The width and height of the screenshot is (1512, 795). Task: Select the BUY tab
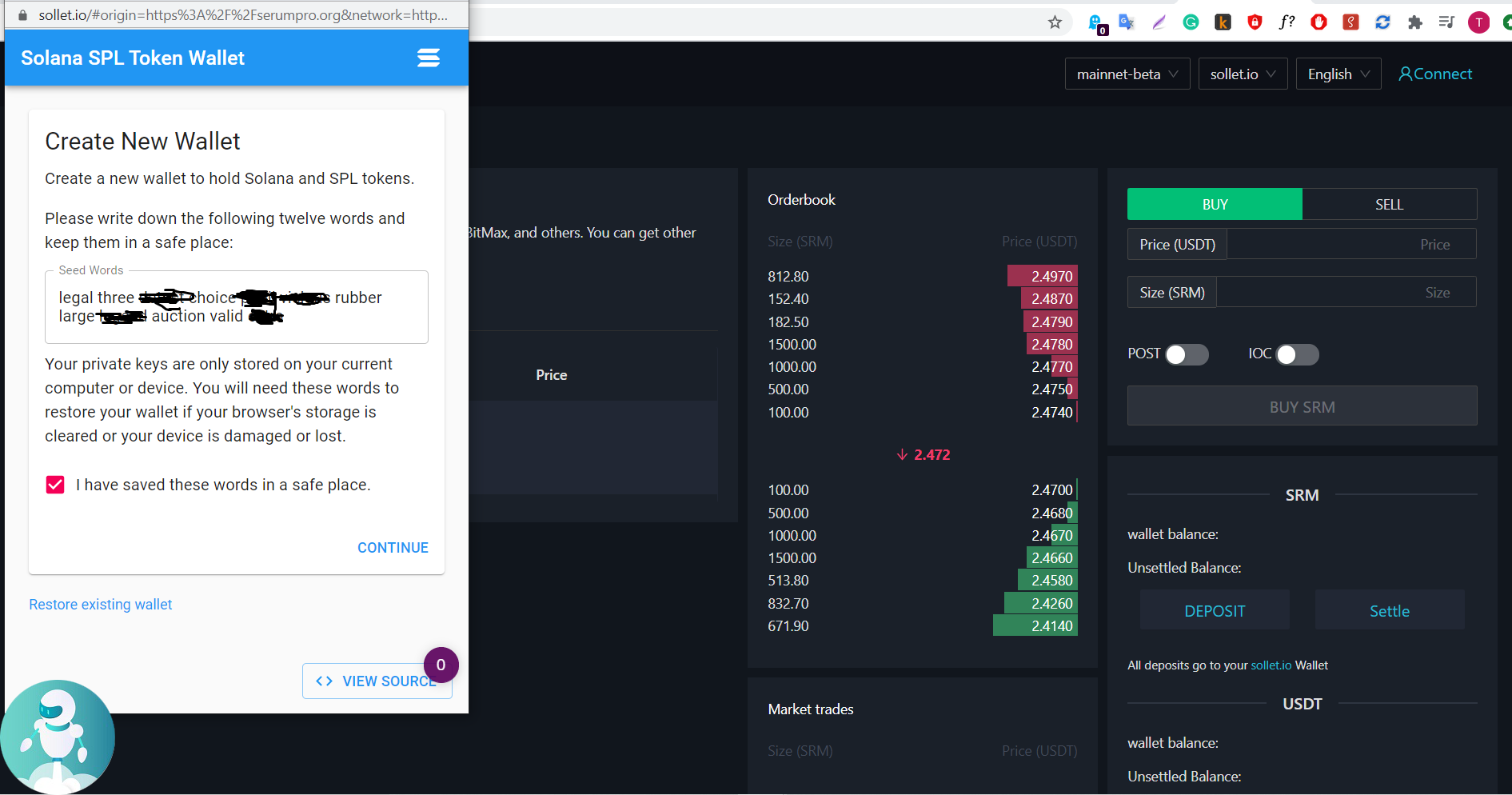(x=1215, y=204)
